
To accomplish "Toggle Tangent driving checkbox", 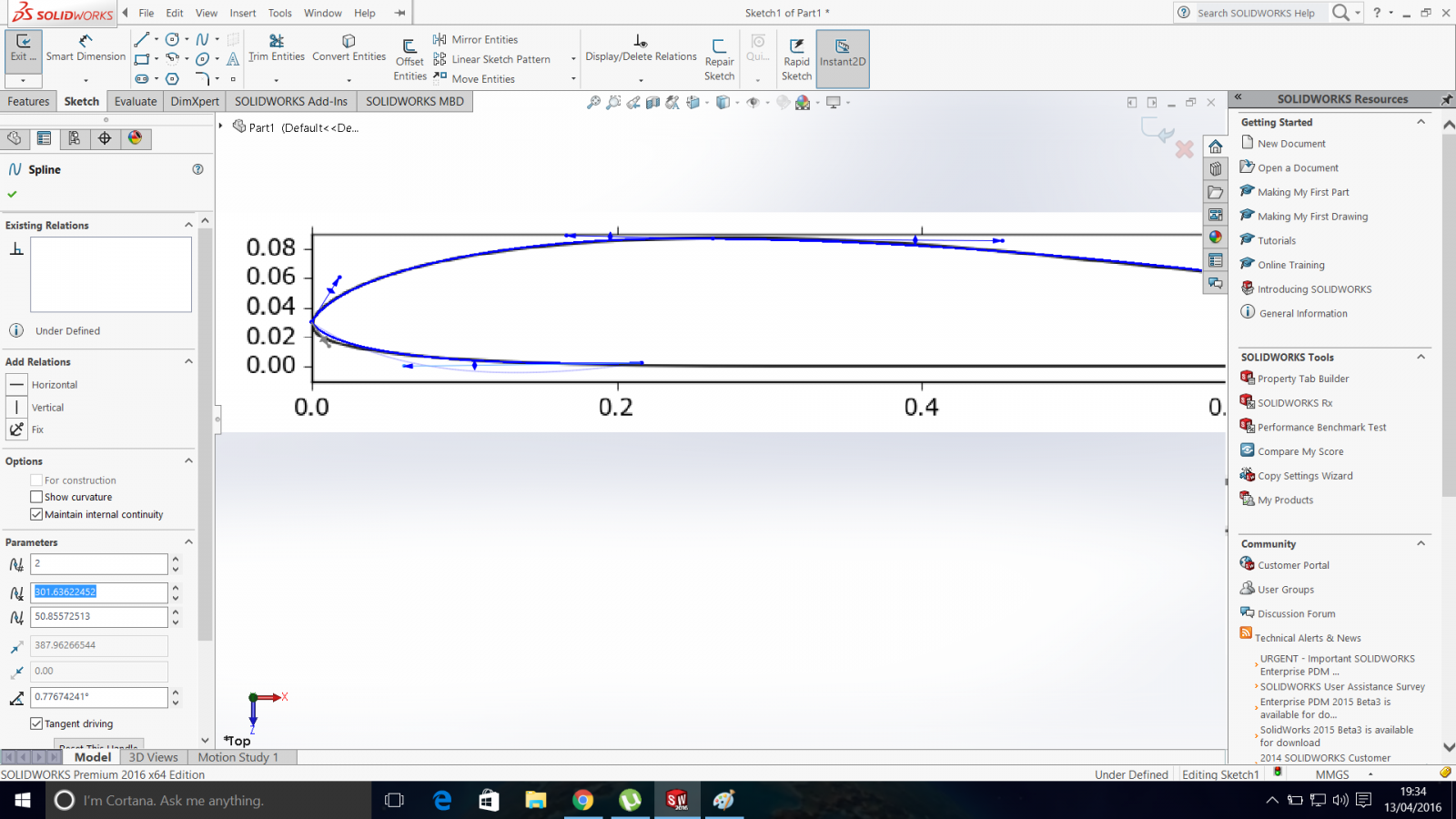I will 36,723.
